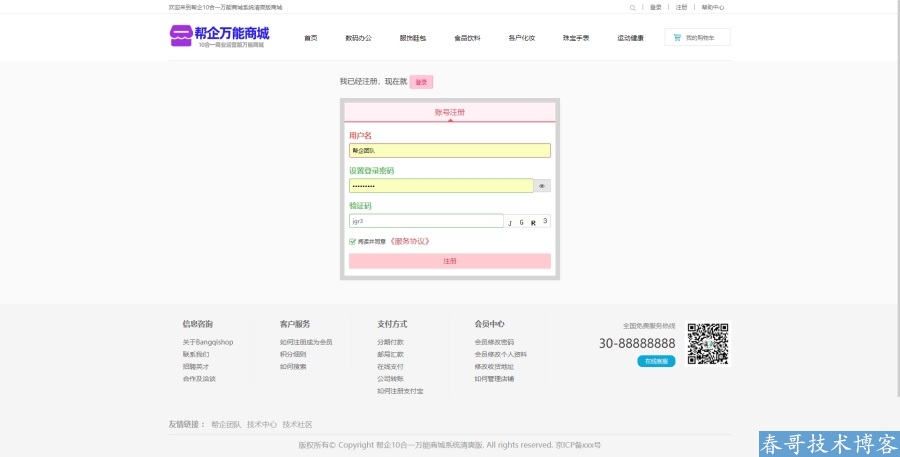Open 帮助中心 in the top bar

point(712,7)
